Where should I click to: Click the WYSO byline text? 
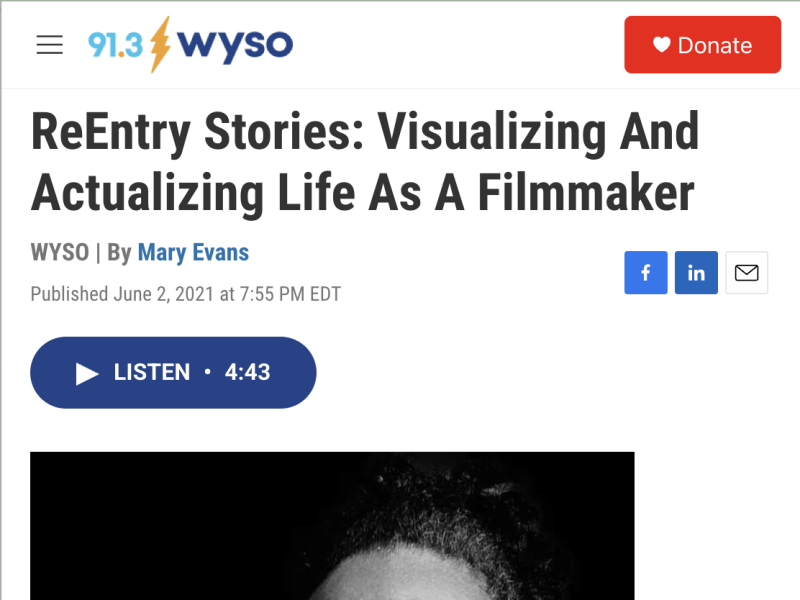[60, 253]
